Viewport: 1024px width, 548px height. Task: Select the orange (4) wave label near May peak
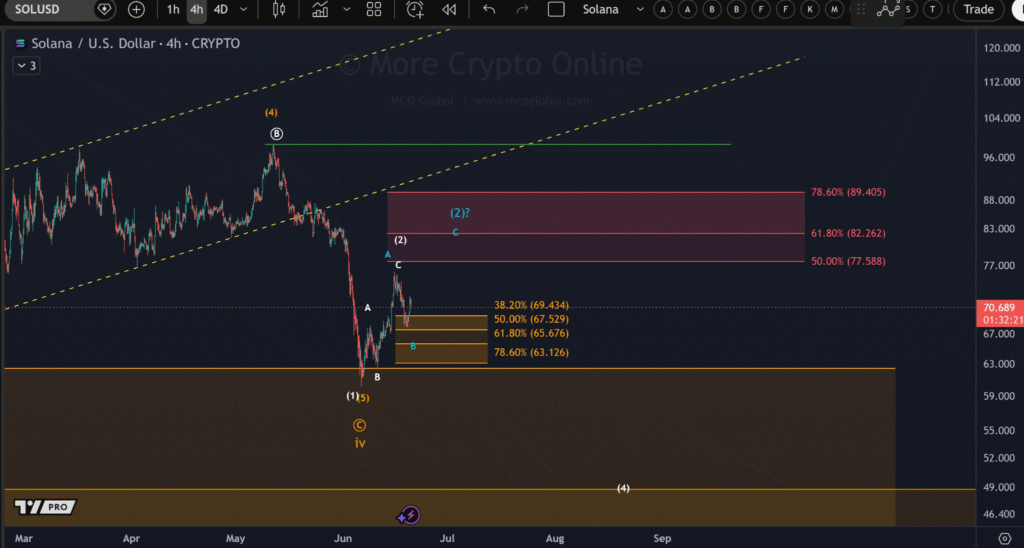click(271, 113)
